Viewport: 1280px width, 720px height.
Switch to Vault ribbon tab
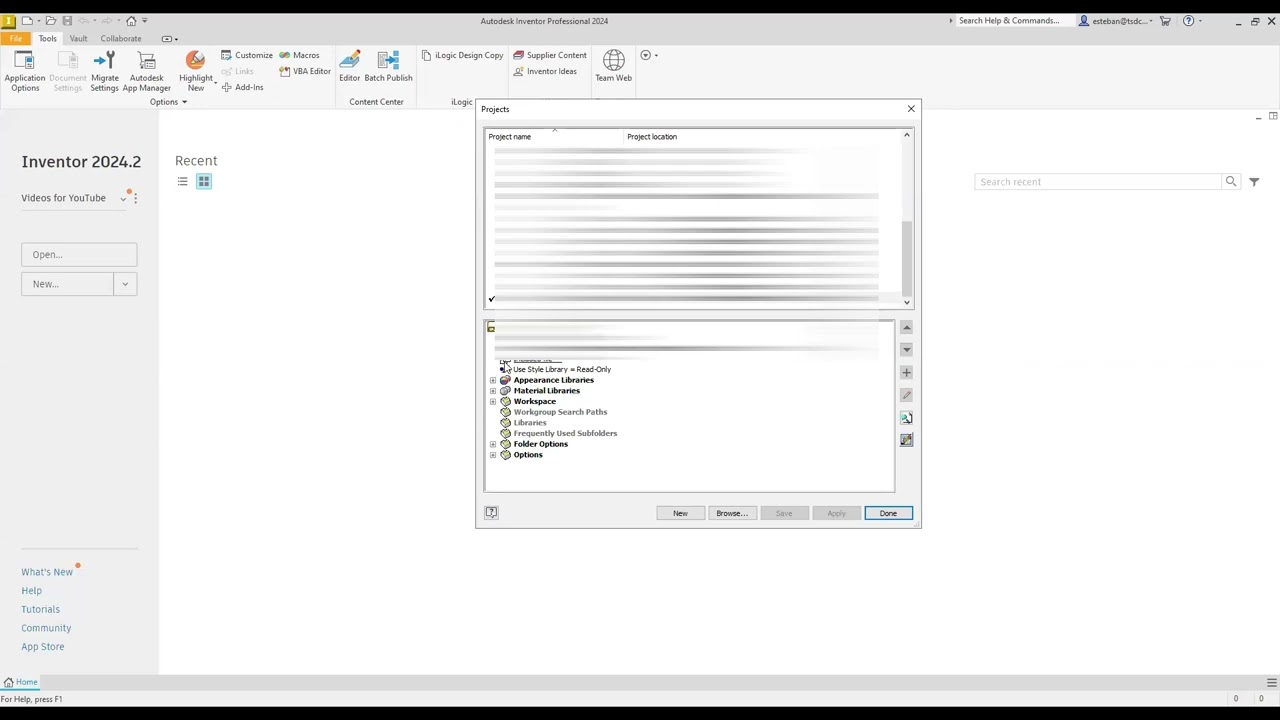point(78,38)
